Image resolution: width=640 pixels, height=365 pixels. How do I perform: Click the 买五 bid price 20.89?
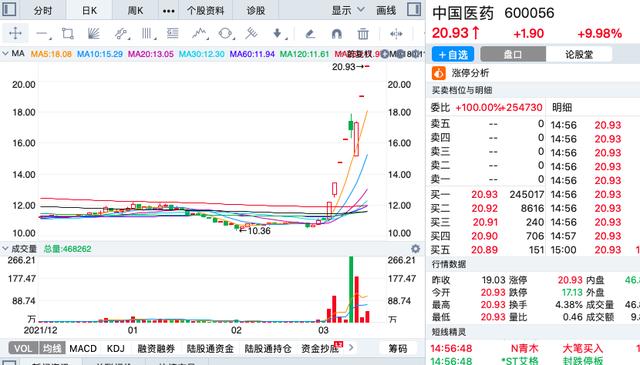484,250
